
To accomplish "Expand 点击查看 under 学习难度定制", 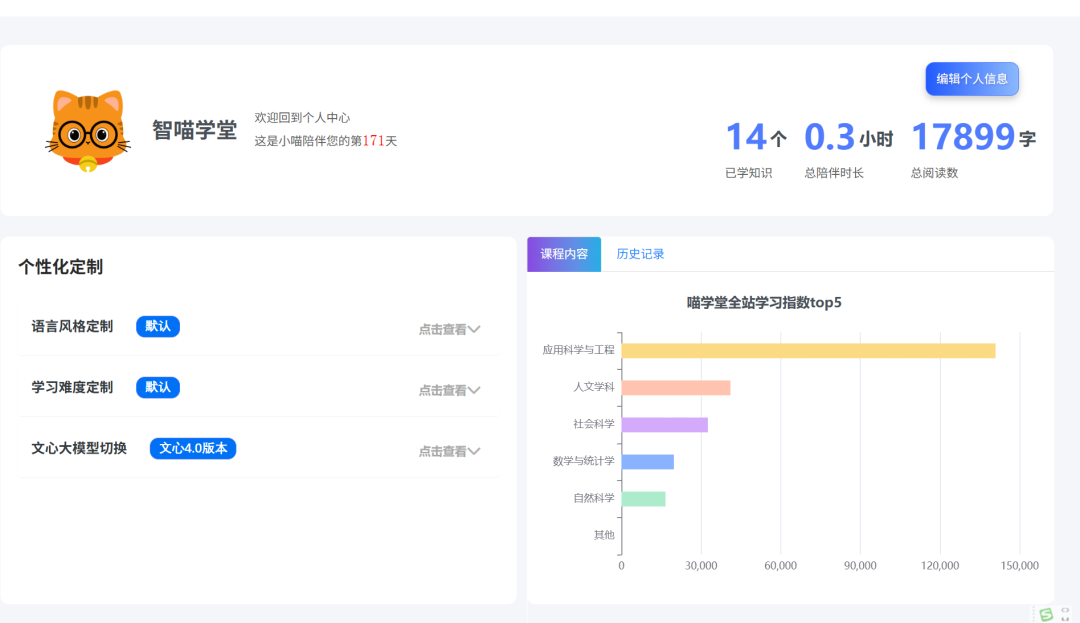I will [x=449, y=390].
